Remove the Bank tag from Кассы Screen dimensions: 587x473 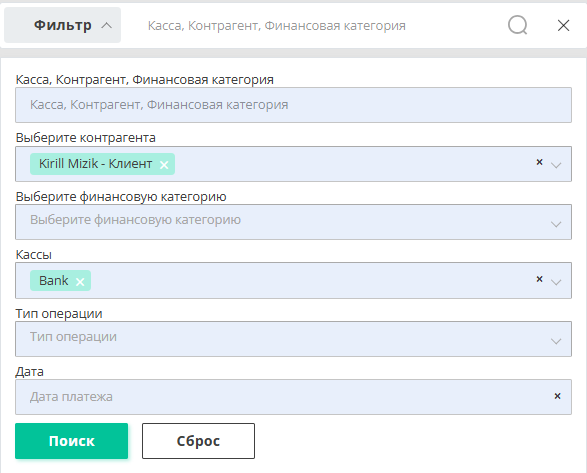pos(80,282)
